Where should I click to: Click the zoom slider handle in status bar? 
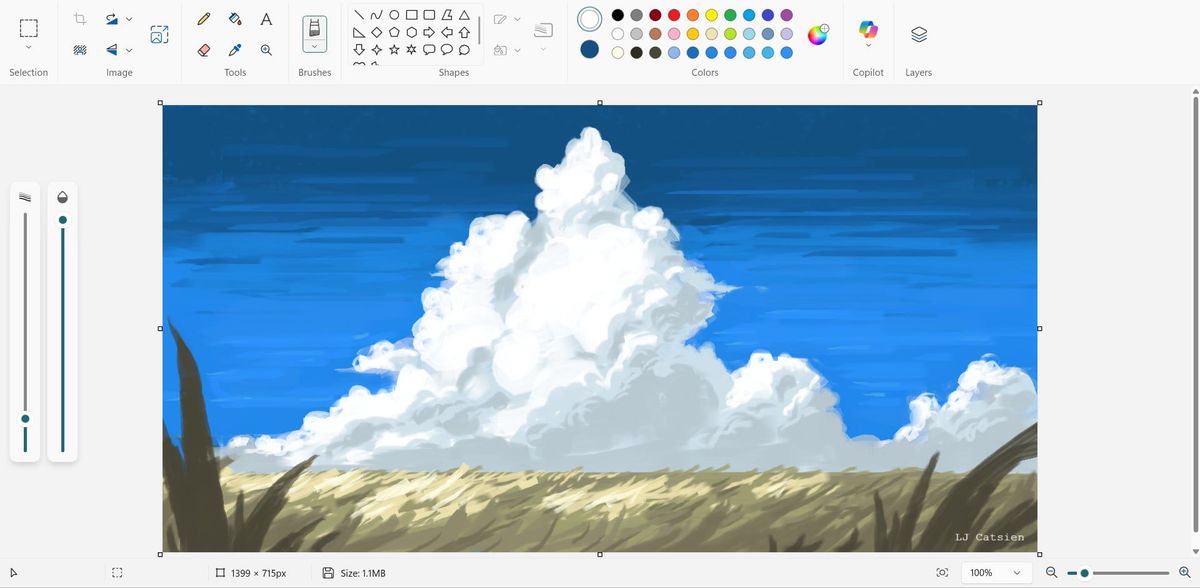(1084, 573)
